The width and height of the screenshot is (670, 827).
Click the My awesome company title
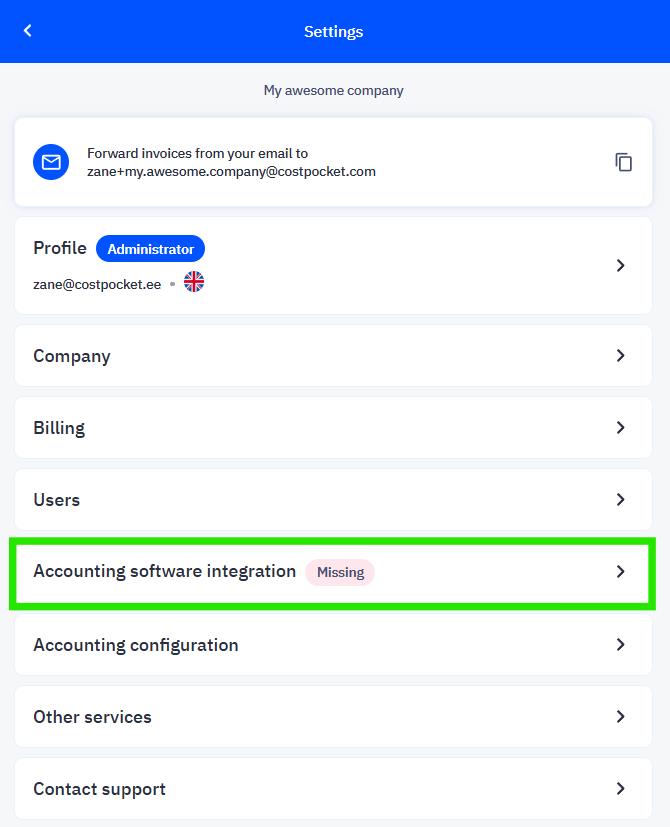point(333,91)
